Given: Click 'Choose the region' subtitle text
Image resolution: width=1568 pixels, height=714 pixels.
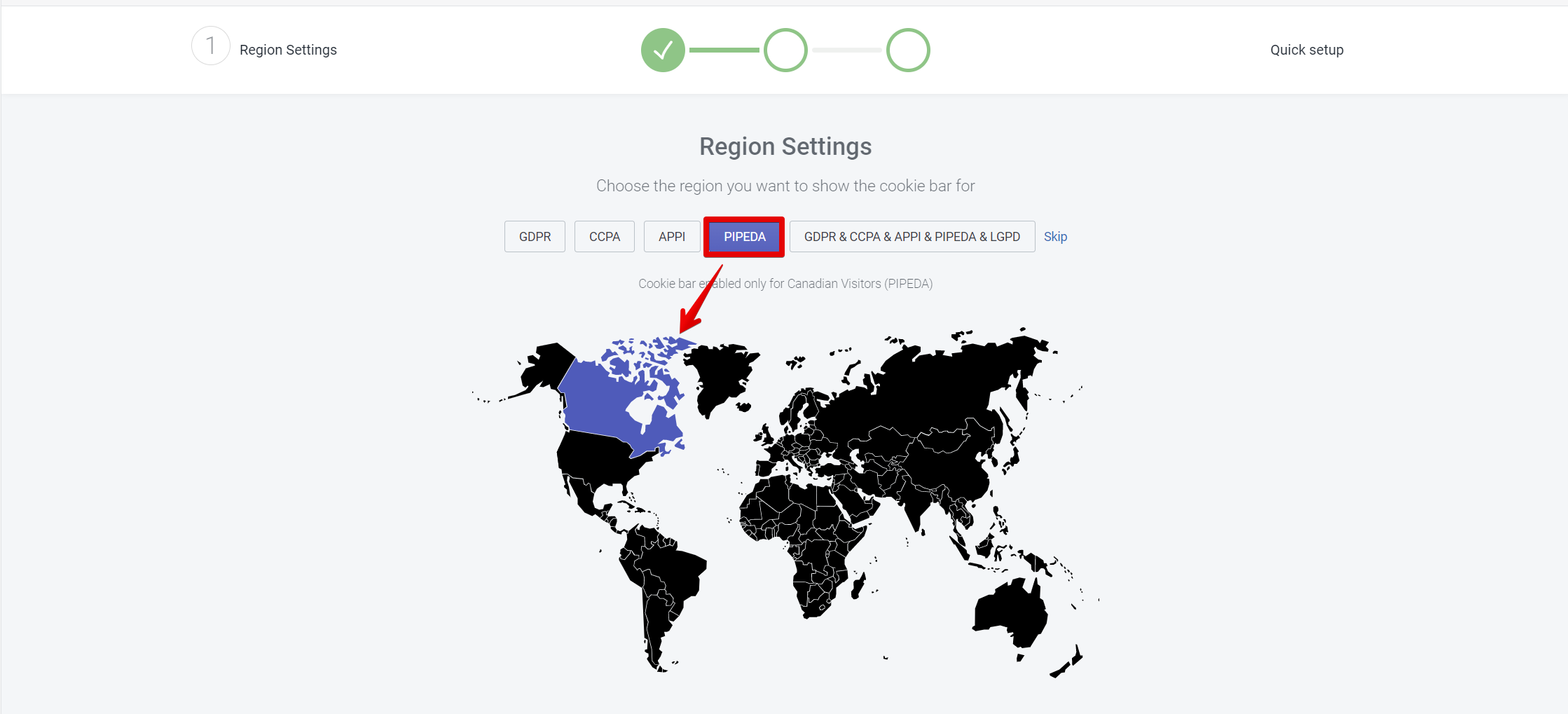Looking at the screenshot, I should pos(785,186).
